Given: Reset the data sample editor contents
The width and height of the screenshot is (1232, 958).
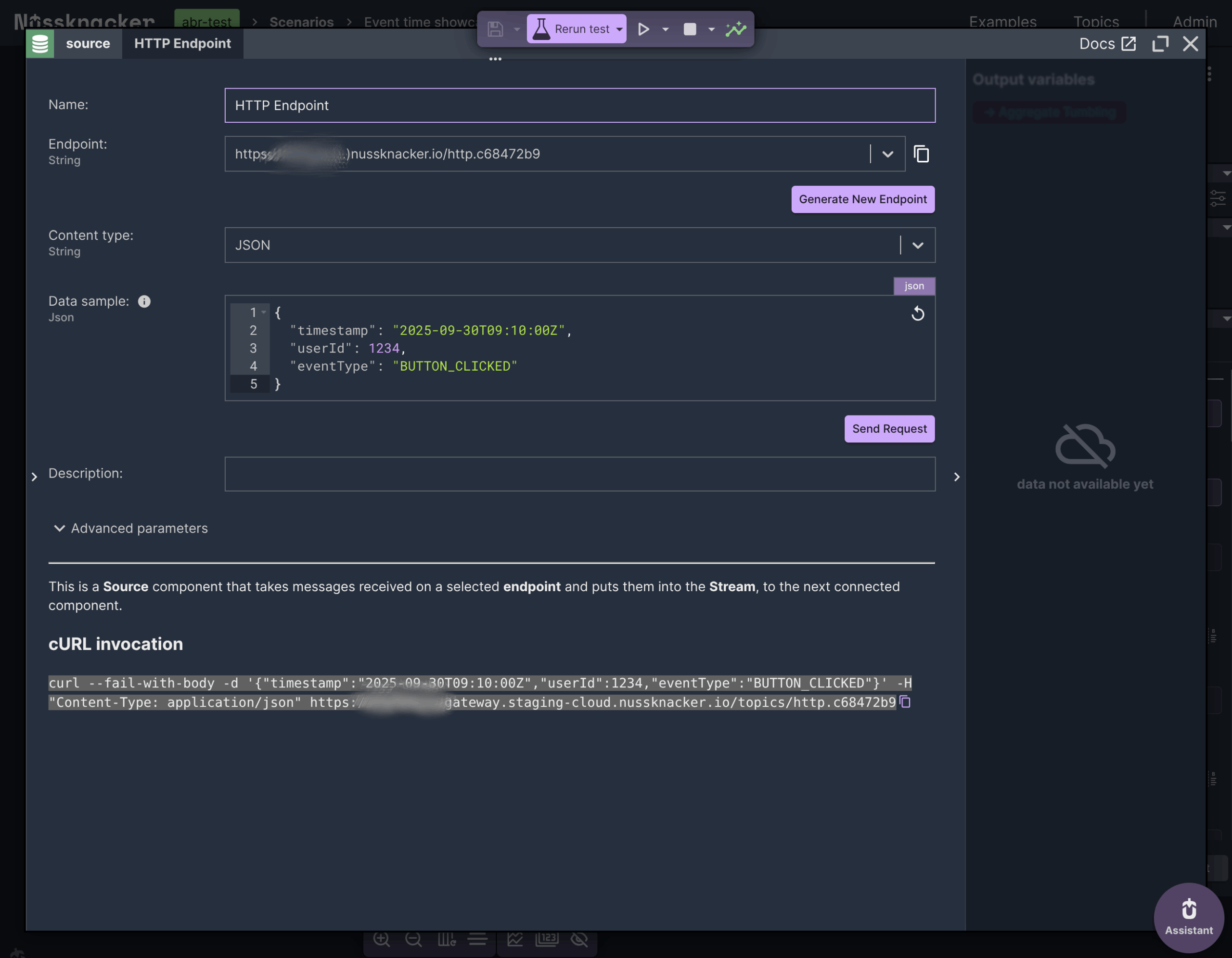Looking at the screenshot, I should (917, 314).
